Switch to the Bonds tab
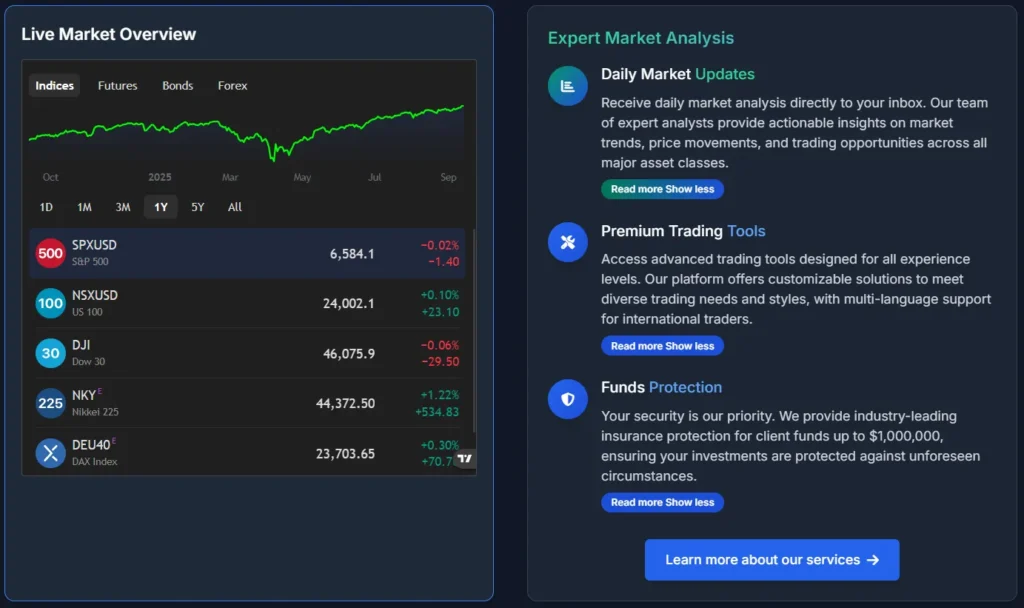This screenshot has width=1024, height=608. point(178,86)
